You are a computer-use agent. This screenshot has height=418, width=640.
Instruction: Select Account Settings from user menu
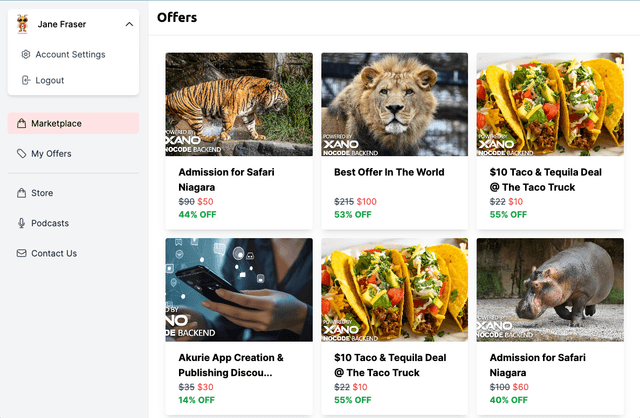point(70,55)
